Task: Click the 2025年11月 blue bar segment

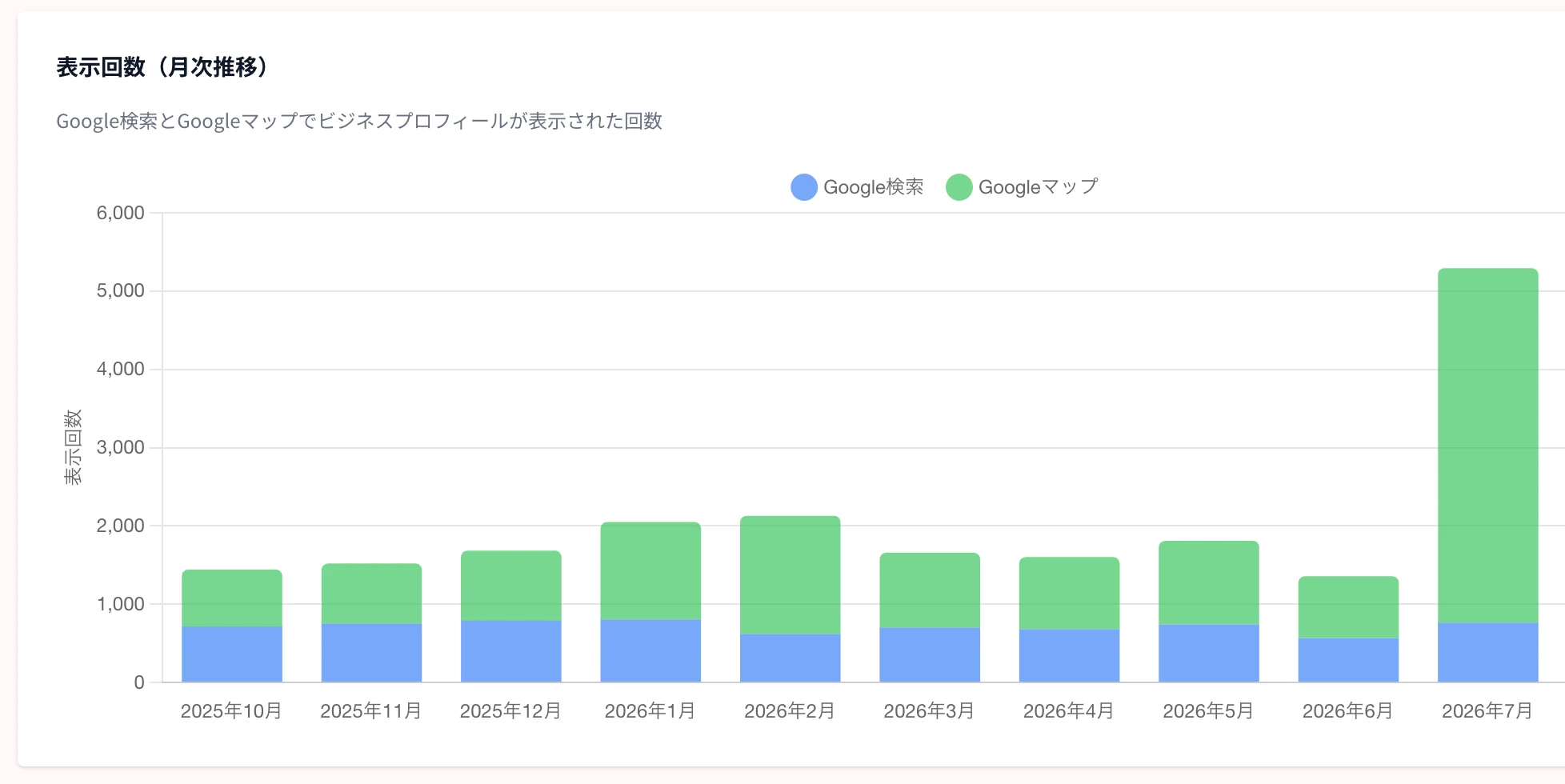Action: pos(371,653)
